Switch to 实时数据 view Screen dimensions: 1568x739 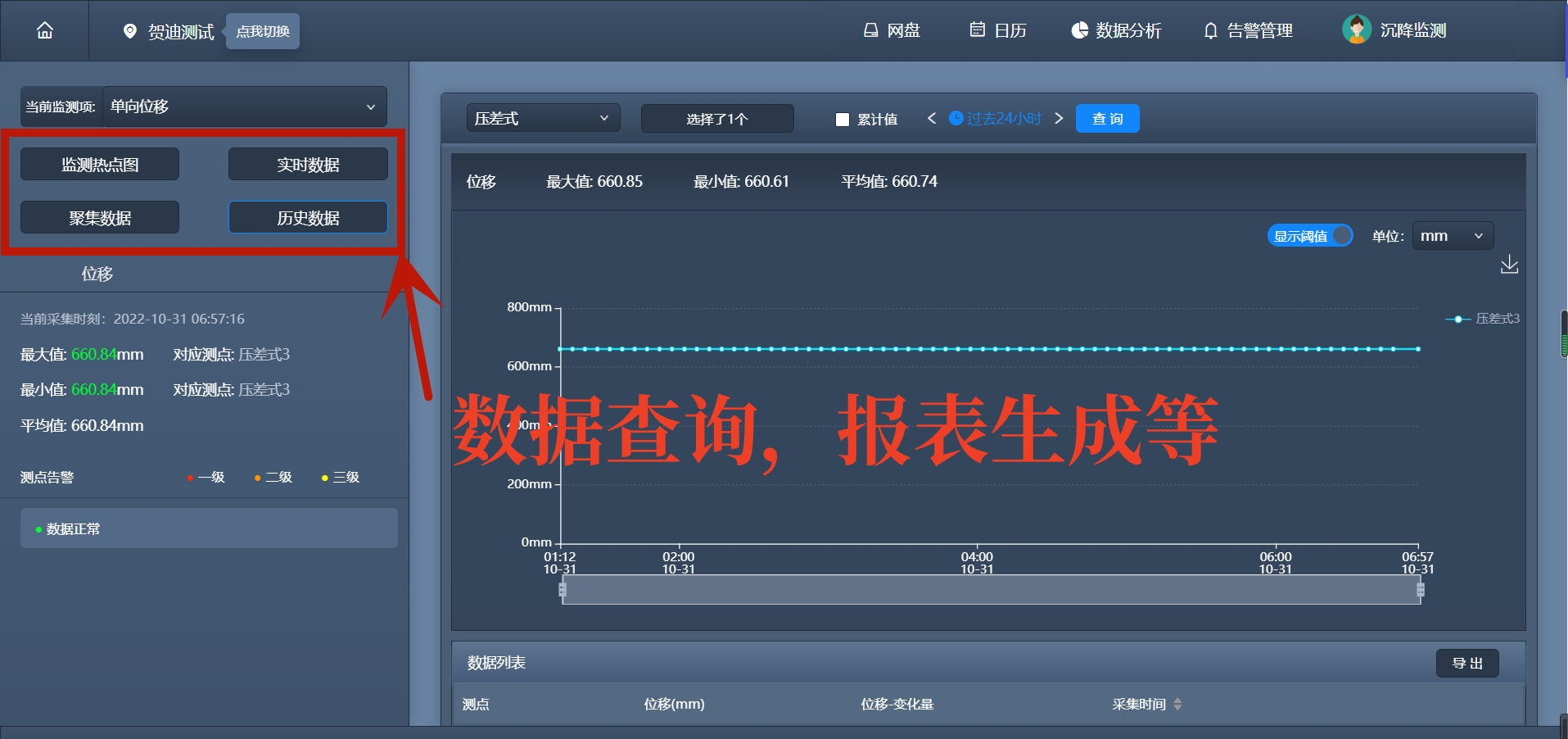tap(307, 163)
